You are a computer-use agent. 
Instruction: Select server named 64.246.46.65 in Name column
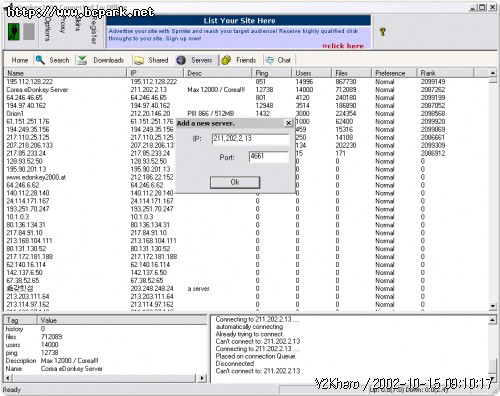24,97
